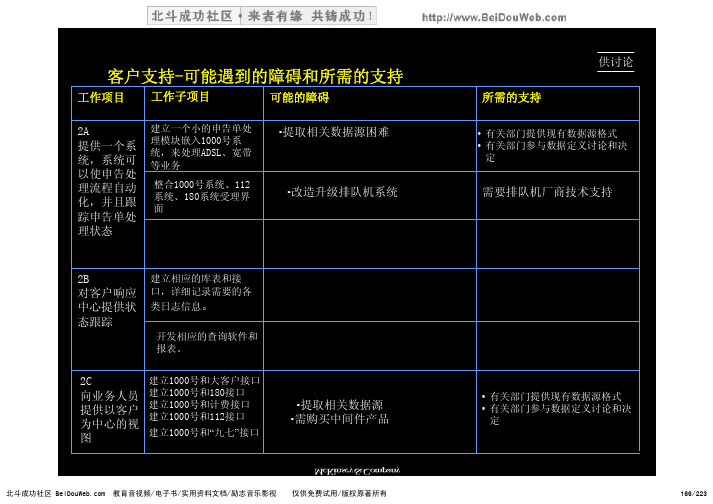713x504 pixels.
Task: Click the 北斗成功社区 banner at top
Action: tap(262, 16)
